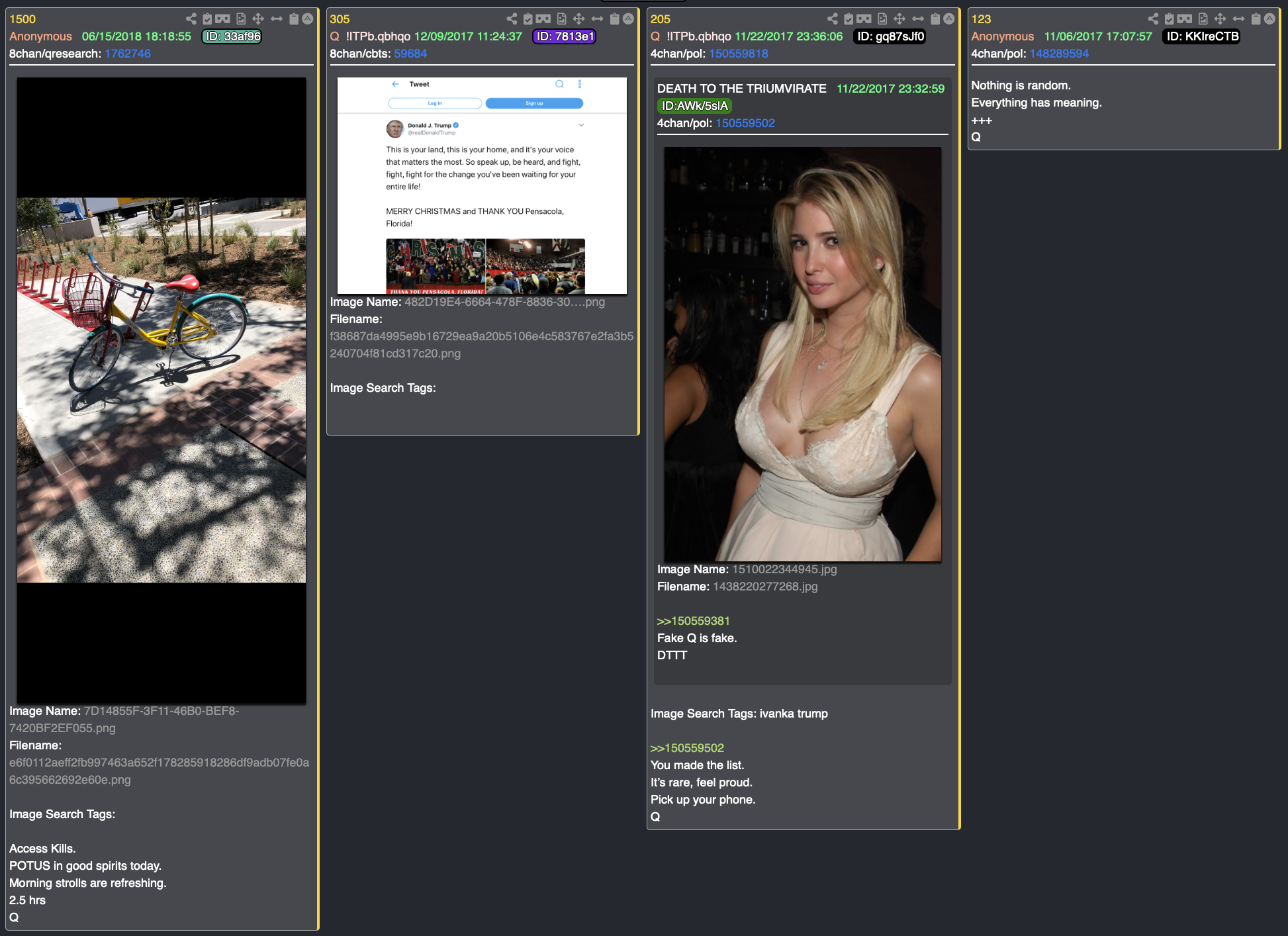Click the four-way move icon on post 123
The image size is (1288, 936).
point(1220,19)
